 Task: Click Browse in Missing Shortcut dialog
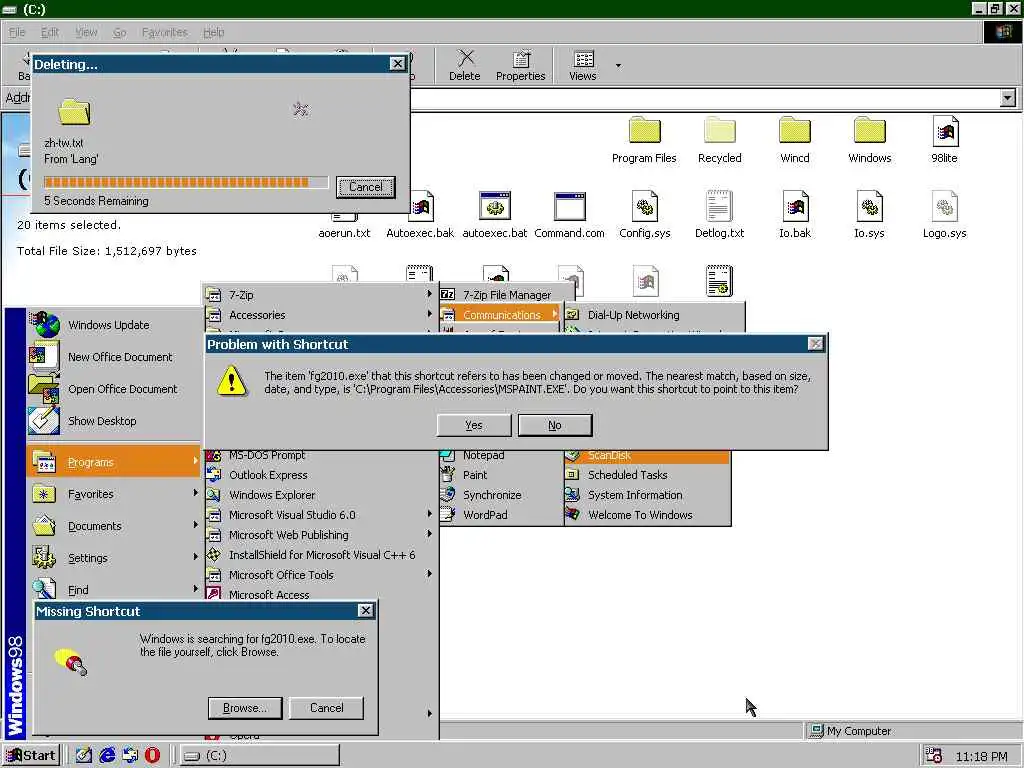point(245,708)
